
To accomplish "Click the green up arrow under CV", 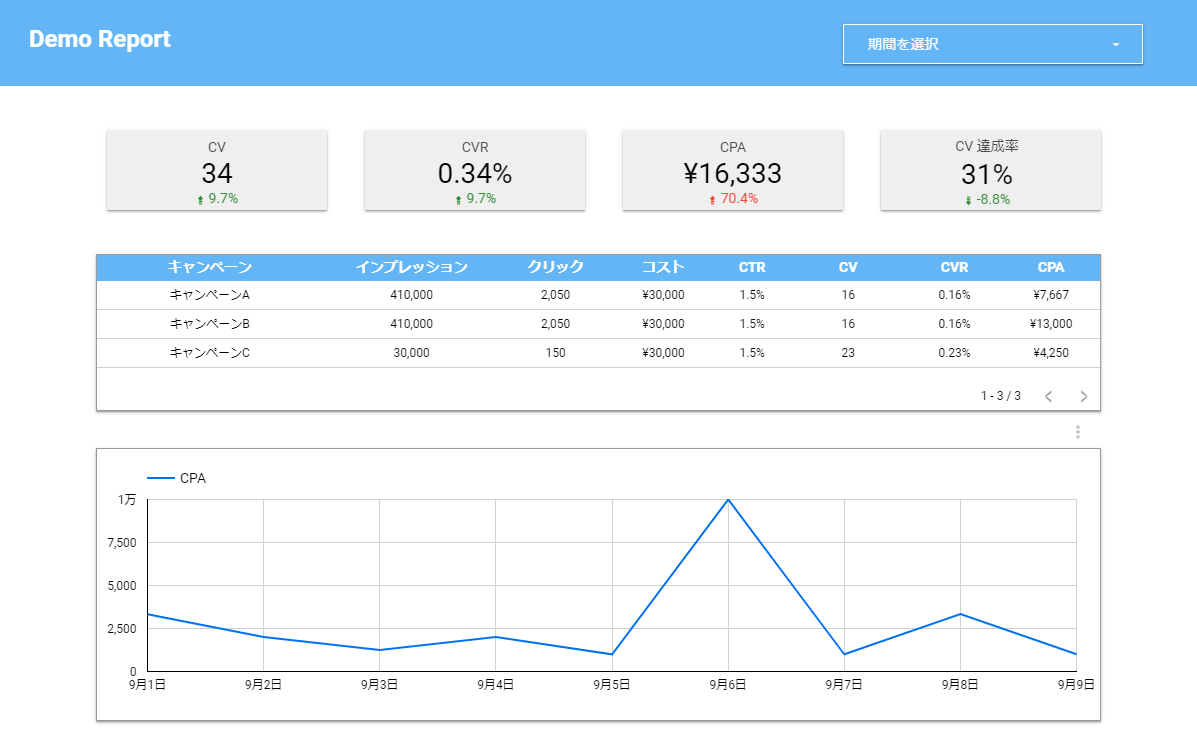I will [200, 200].
